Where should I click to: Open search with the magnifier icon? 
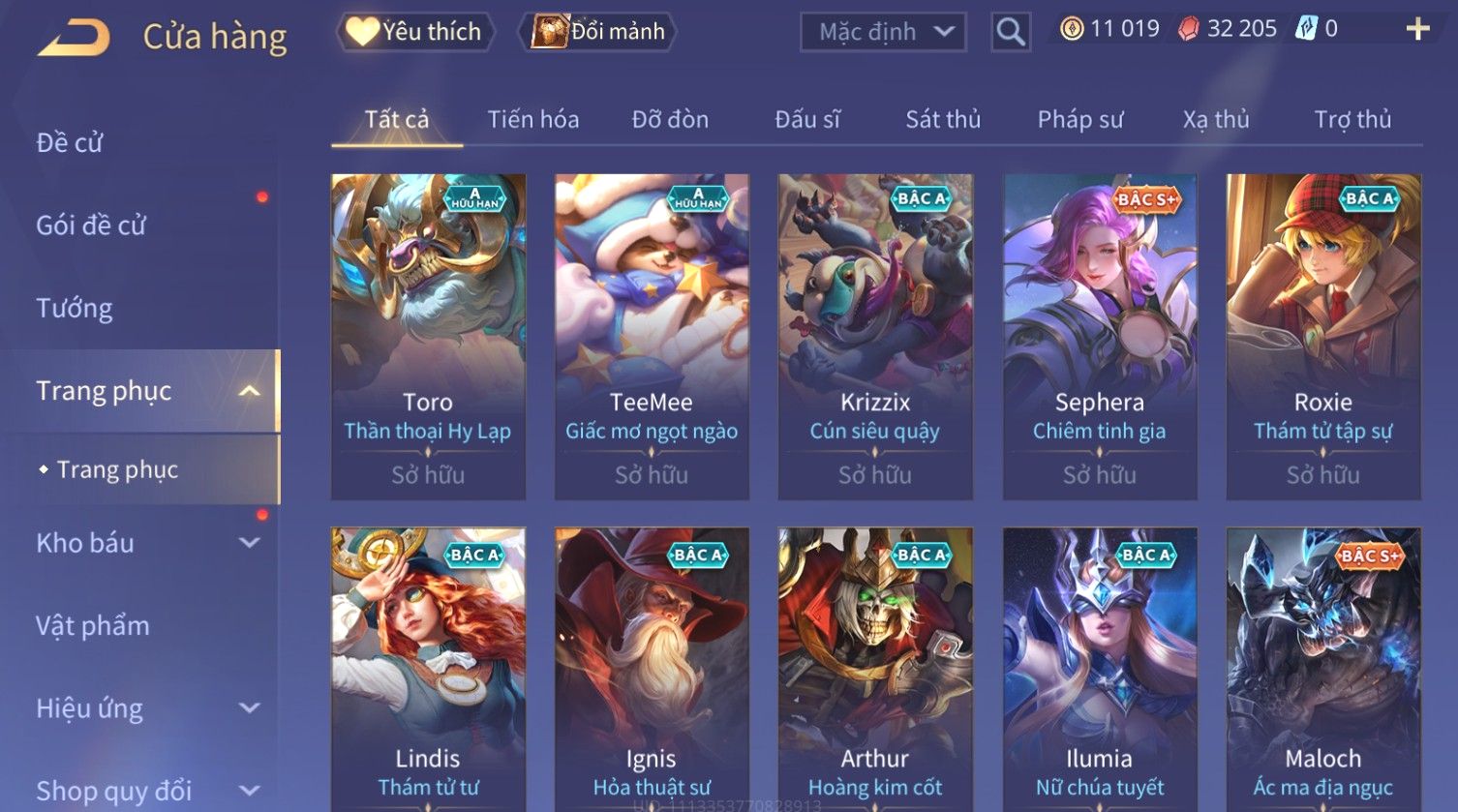tap(1010, 32)
